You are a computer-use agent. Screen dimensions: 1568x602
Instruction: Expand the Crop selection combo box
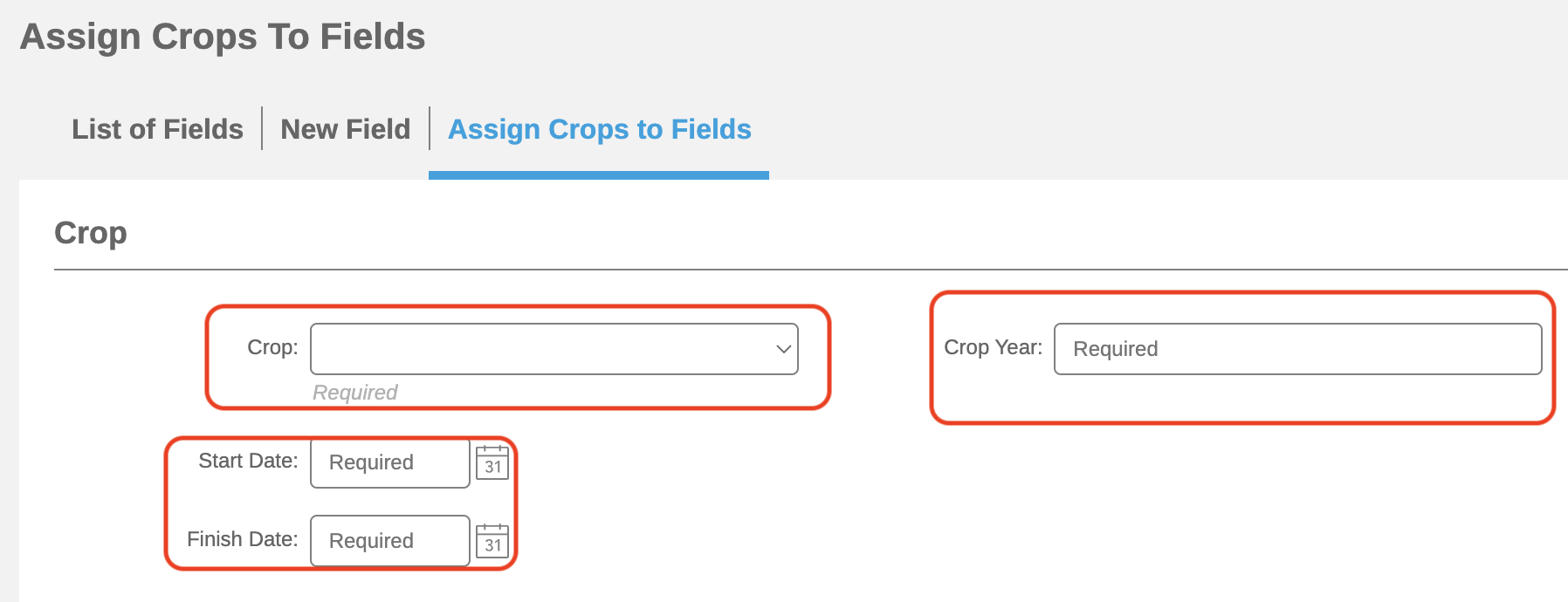(554, 349)
